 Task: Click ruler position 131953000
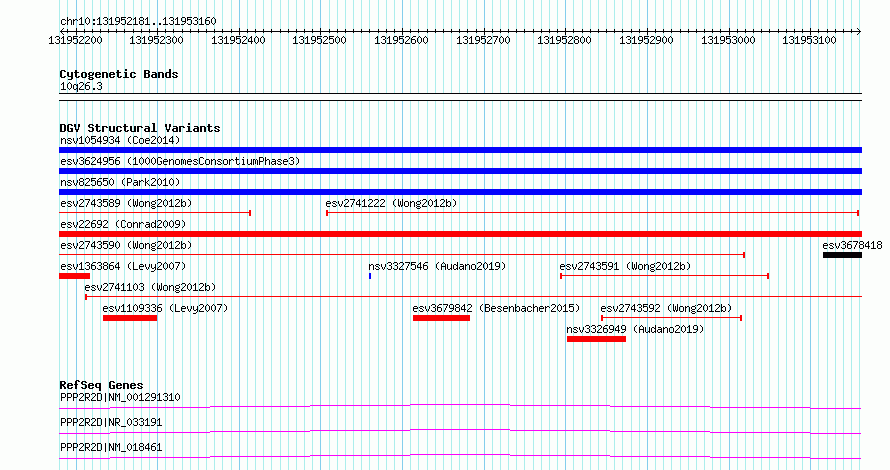(x=728, y=40)
